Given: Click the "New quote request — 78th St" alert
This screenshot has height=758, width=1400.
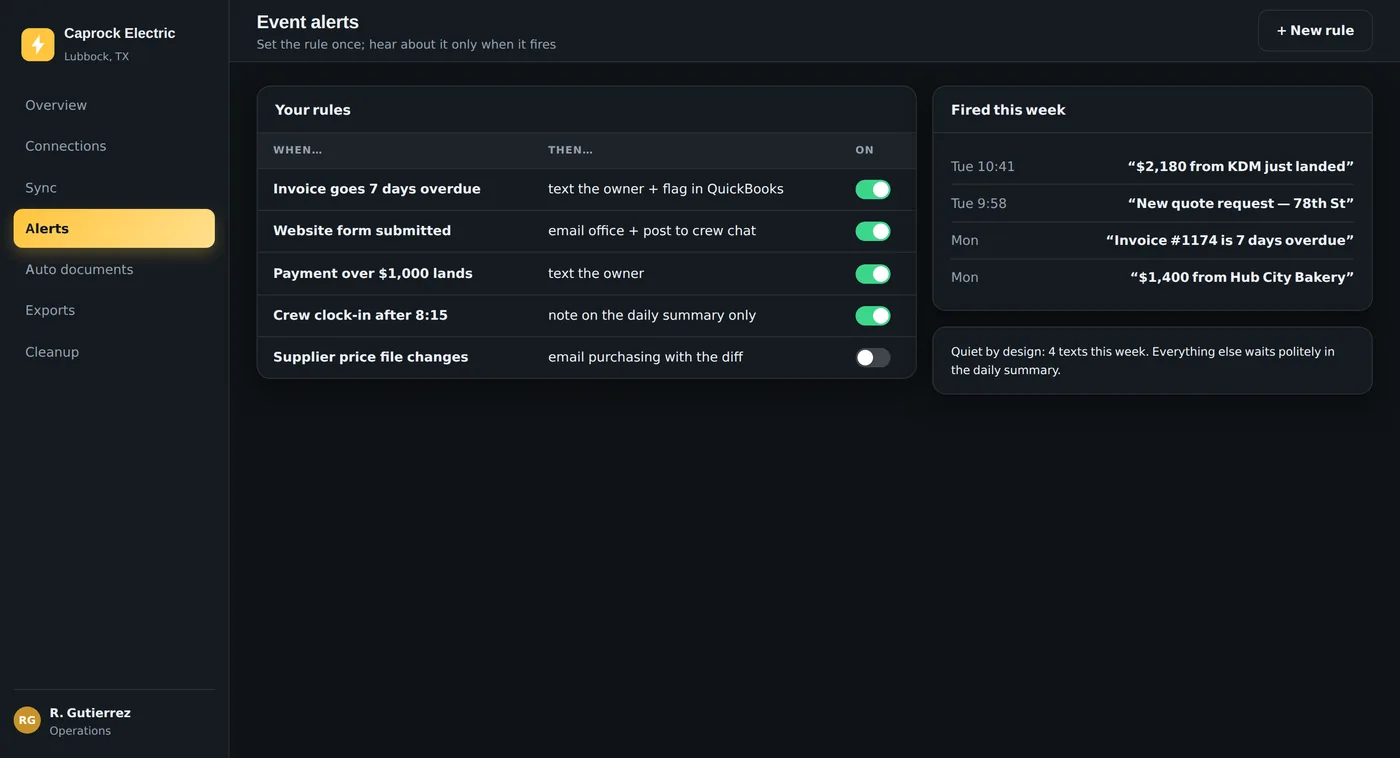Looking at the screenshot, I should [1241, 204].
